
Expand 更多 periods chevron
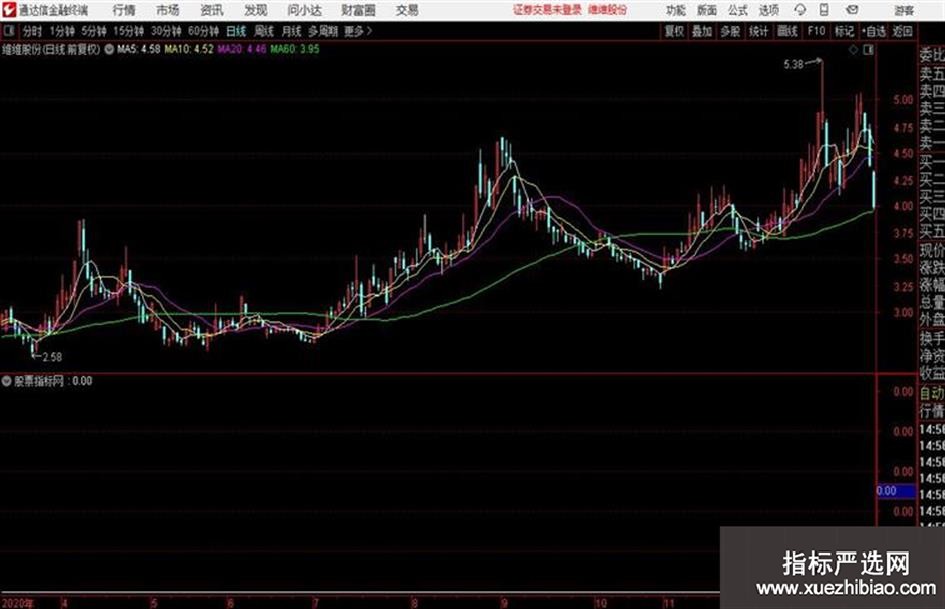point(358,31)
